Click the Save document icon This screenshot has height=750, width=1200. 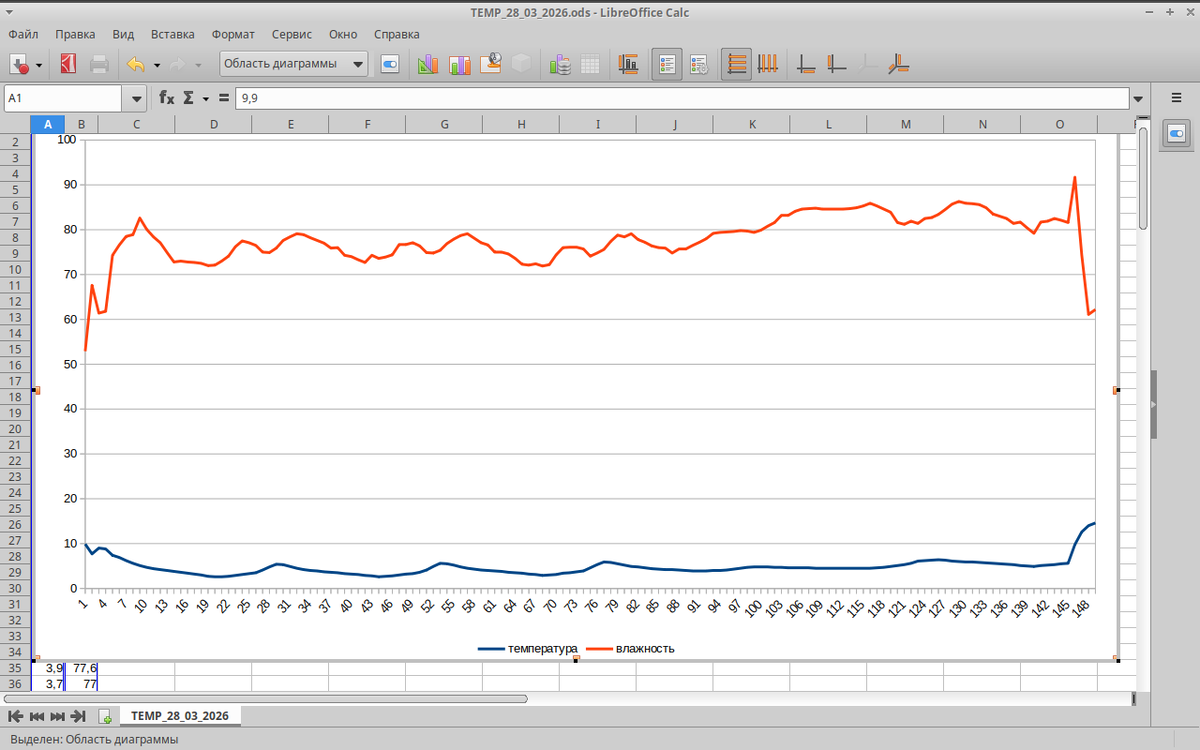click(20, 65)
